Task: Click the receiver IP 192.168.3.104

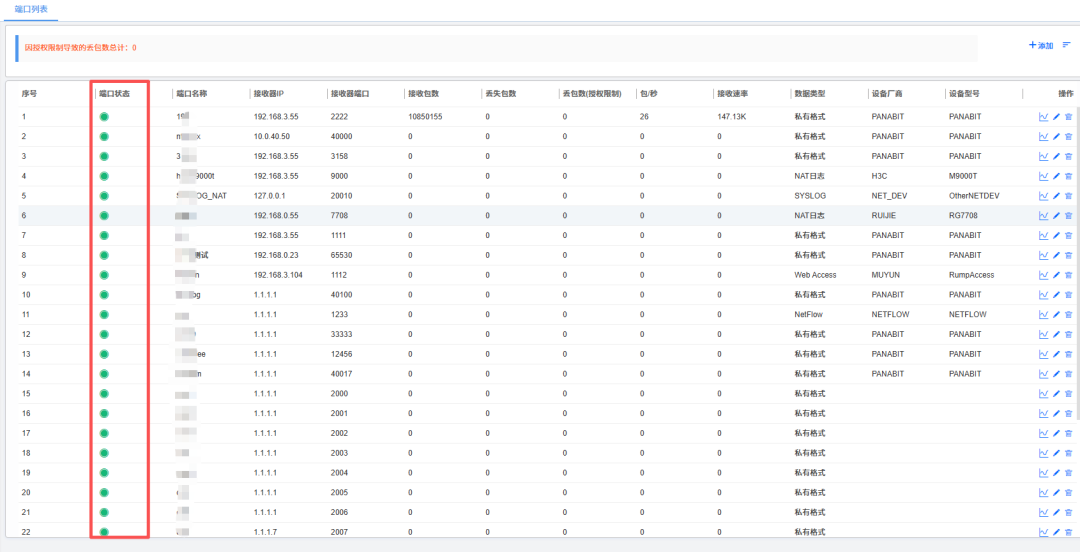Action: click(x=278, y=276)
